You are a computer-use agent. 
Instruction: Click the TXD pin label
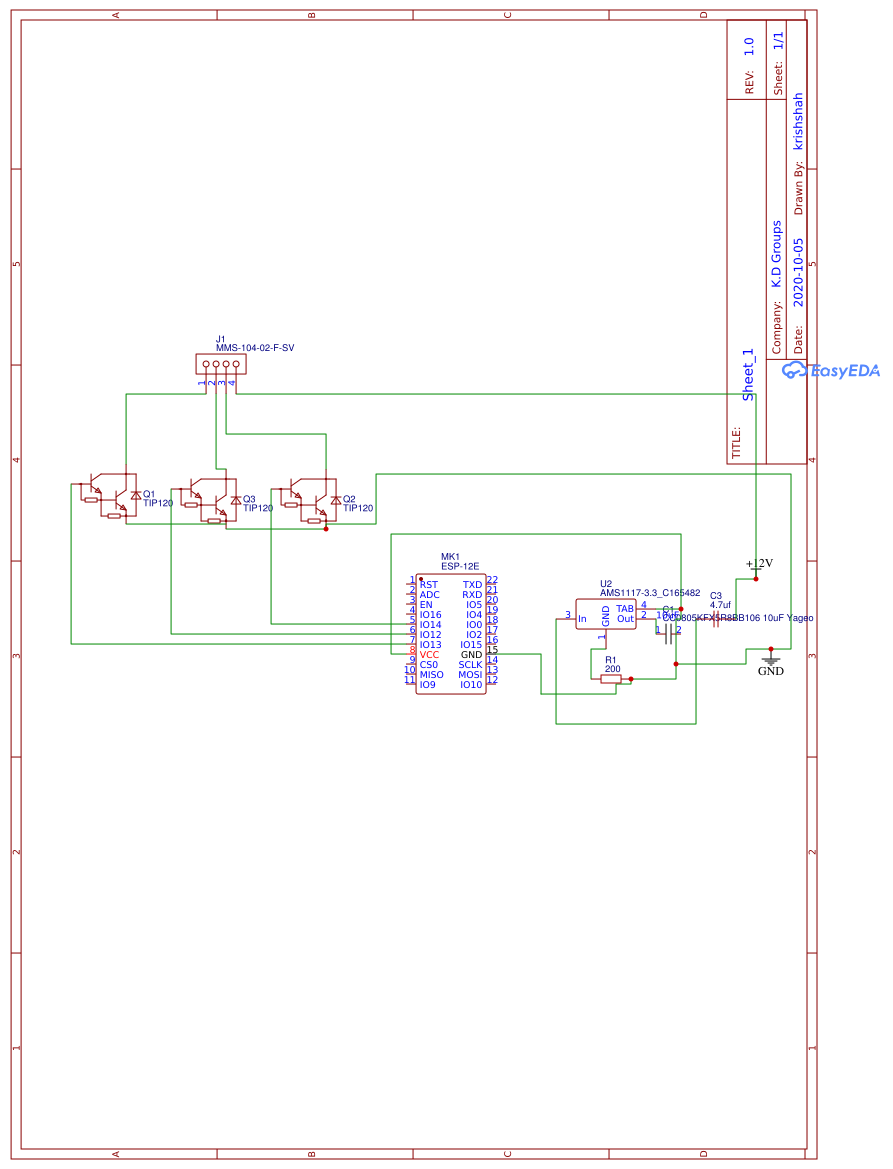tap(473, 585)
